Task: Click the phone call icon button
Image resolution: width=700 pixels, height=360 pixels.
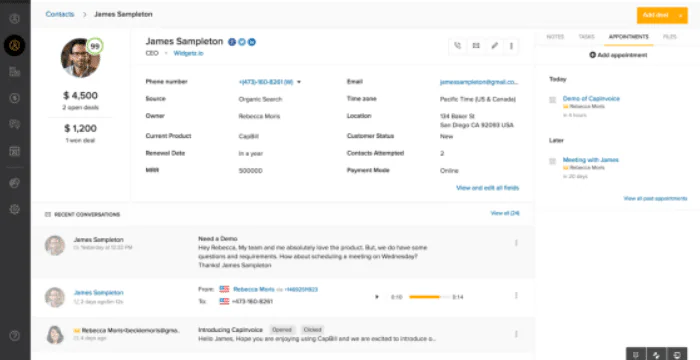Action: tap(458, 46)
